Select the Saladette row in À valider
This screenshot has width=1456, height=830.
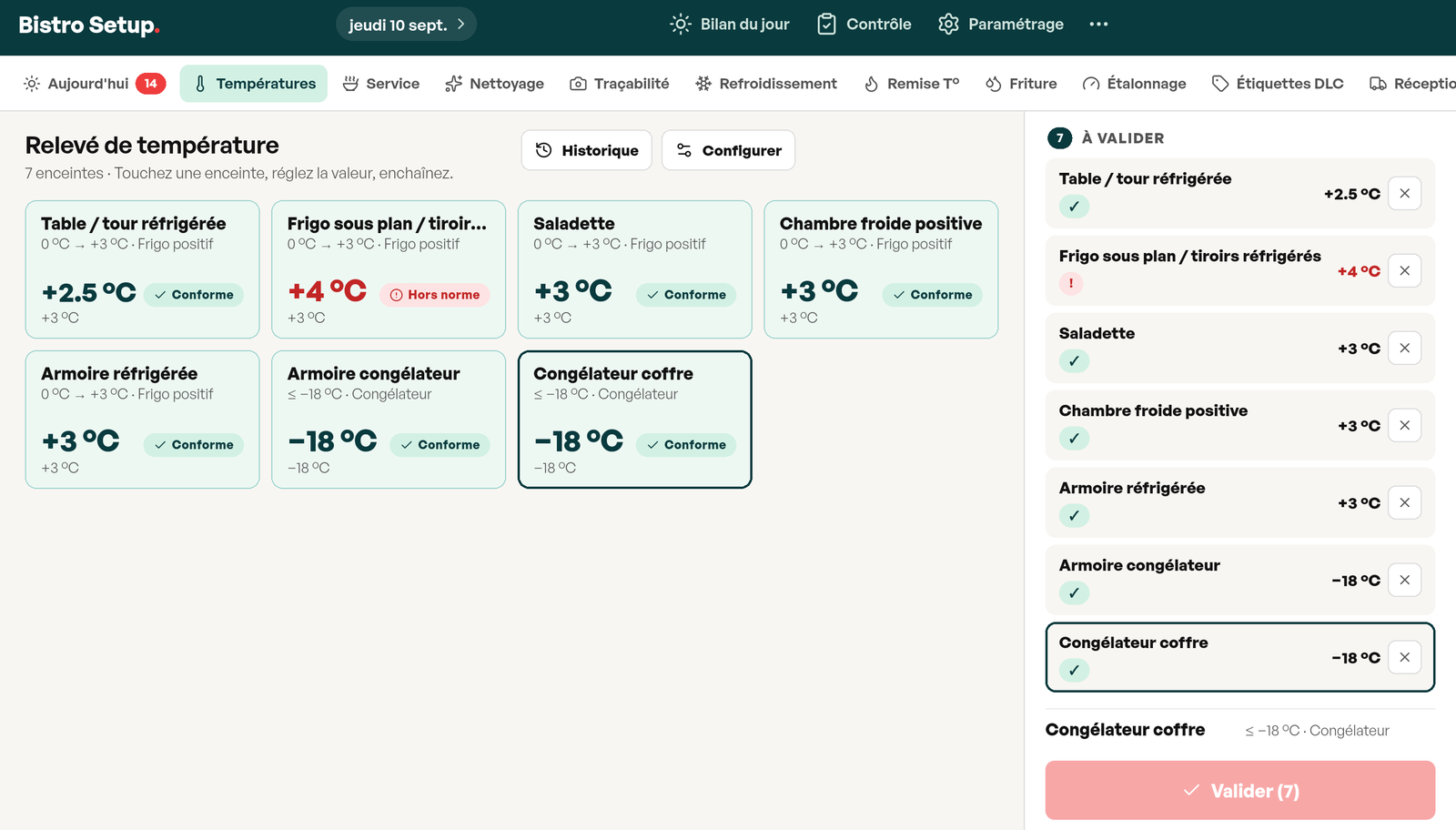1240,348
